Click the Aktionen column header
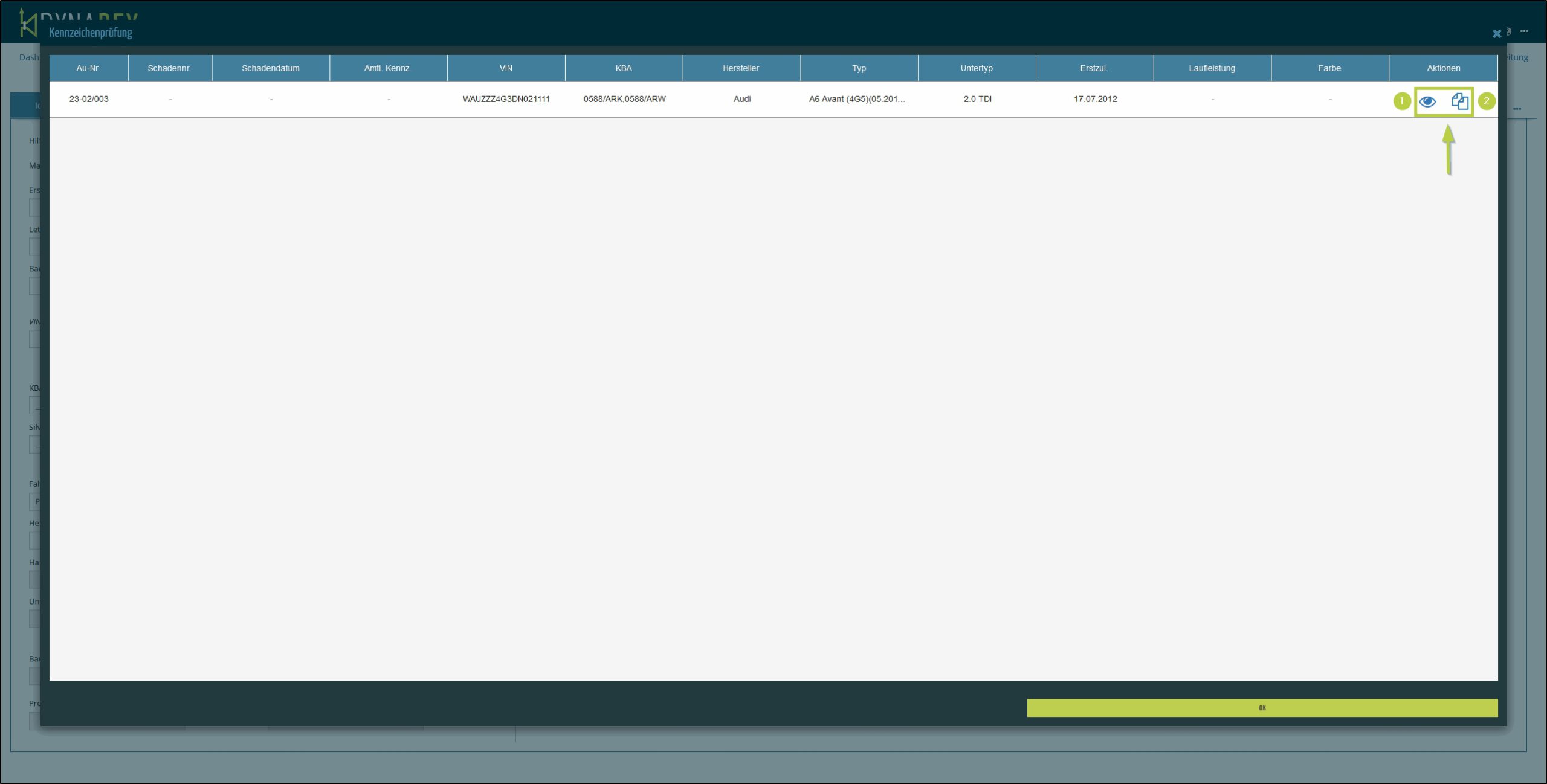The height and width of the screenshot is (784, 1547). (1443, 68)
